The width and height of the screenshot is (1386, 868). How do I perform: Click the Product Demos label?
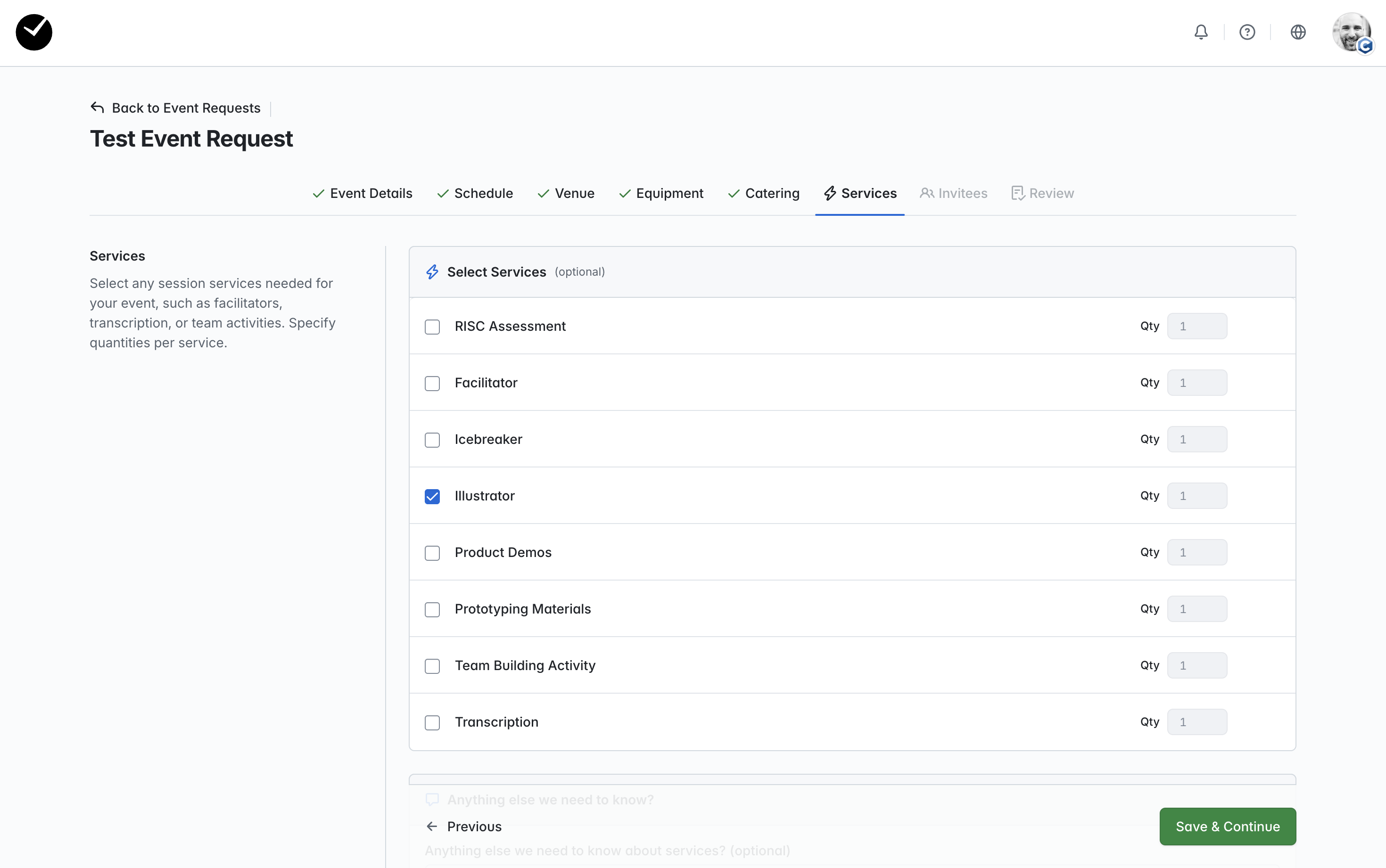(503, 552)
